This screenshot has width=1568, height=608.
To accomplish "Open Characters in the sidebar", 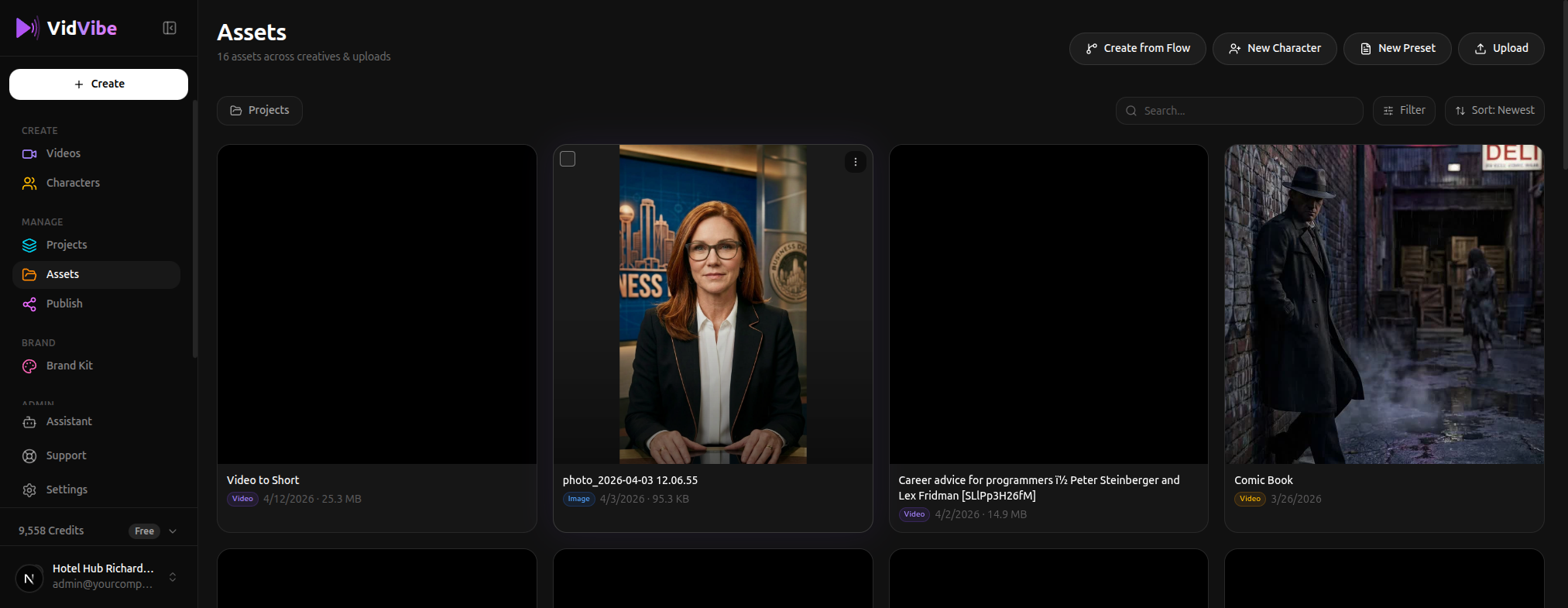I will [x=73, y=183].
